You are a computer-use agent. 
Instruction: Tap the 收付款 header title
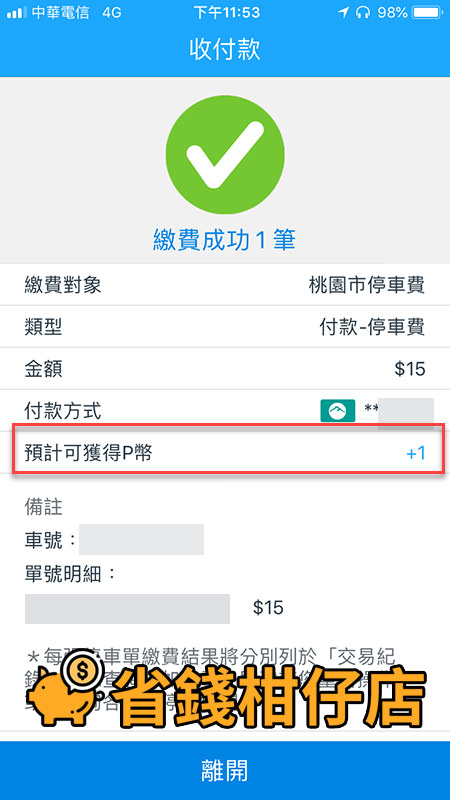coord(225,49)
